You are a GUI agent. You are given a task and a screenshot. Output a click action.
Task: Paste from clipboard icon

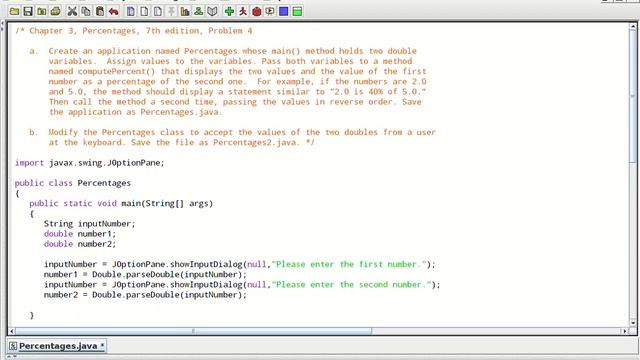pyautogui.click(x=100, y=11)
